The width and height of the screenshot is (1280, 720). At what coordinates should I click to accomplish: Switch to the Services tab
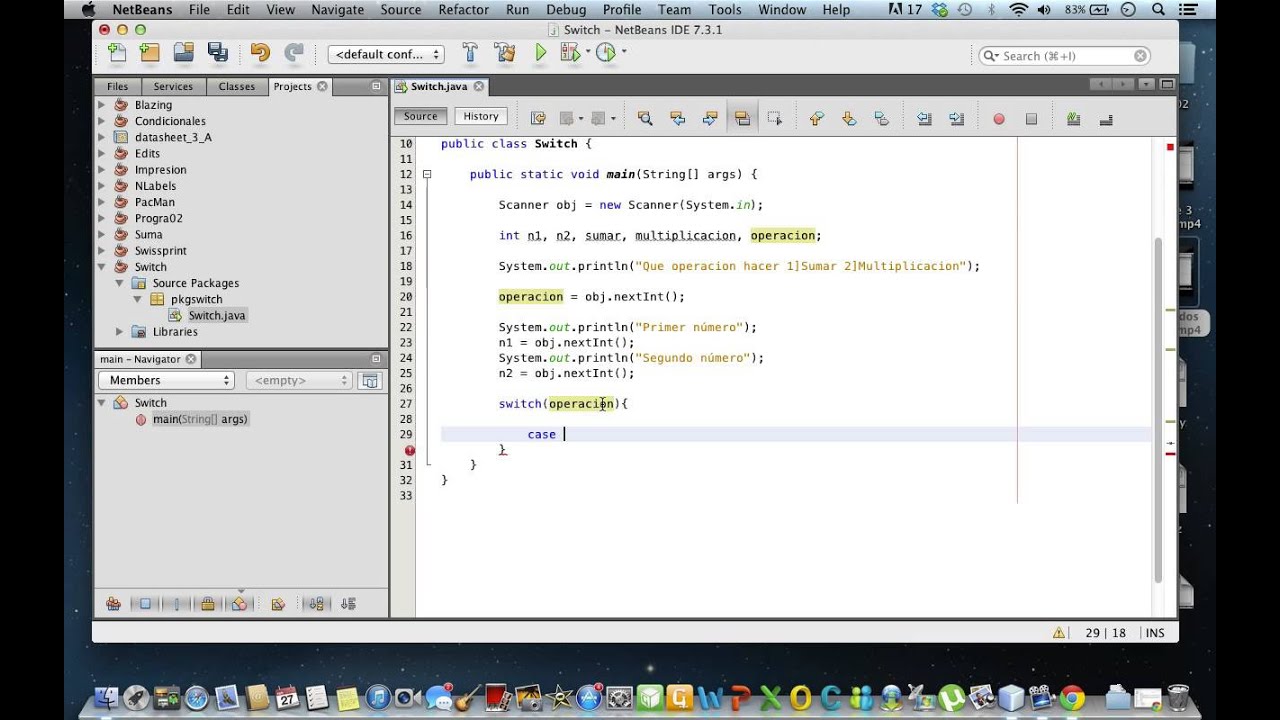point(173,86)
